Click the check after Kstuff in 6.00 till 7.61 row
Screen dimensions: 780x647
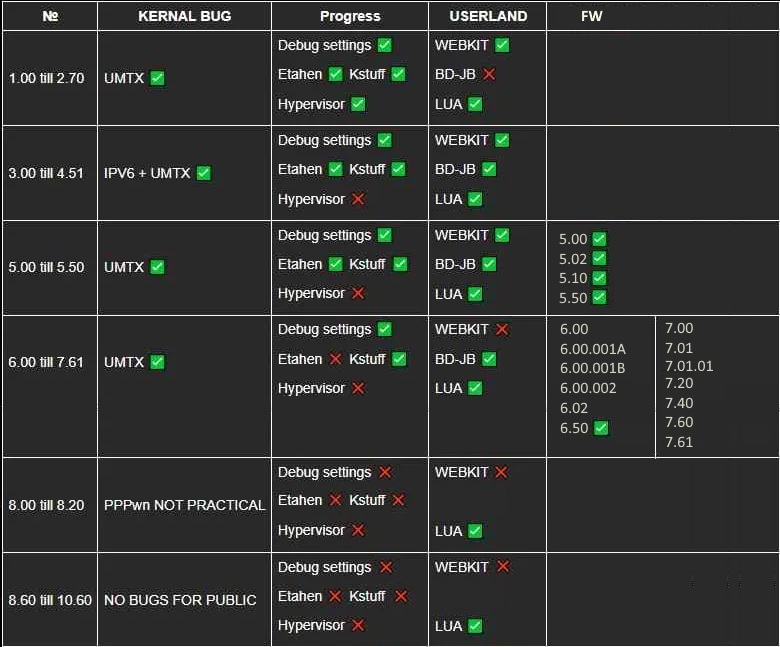point(399,359)
